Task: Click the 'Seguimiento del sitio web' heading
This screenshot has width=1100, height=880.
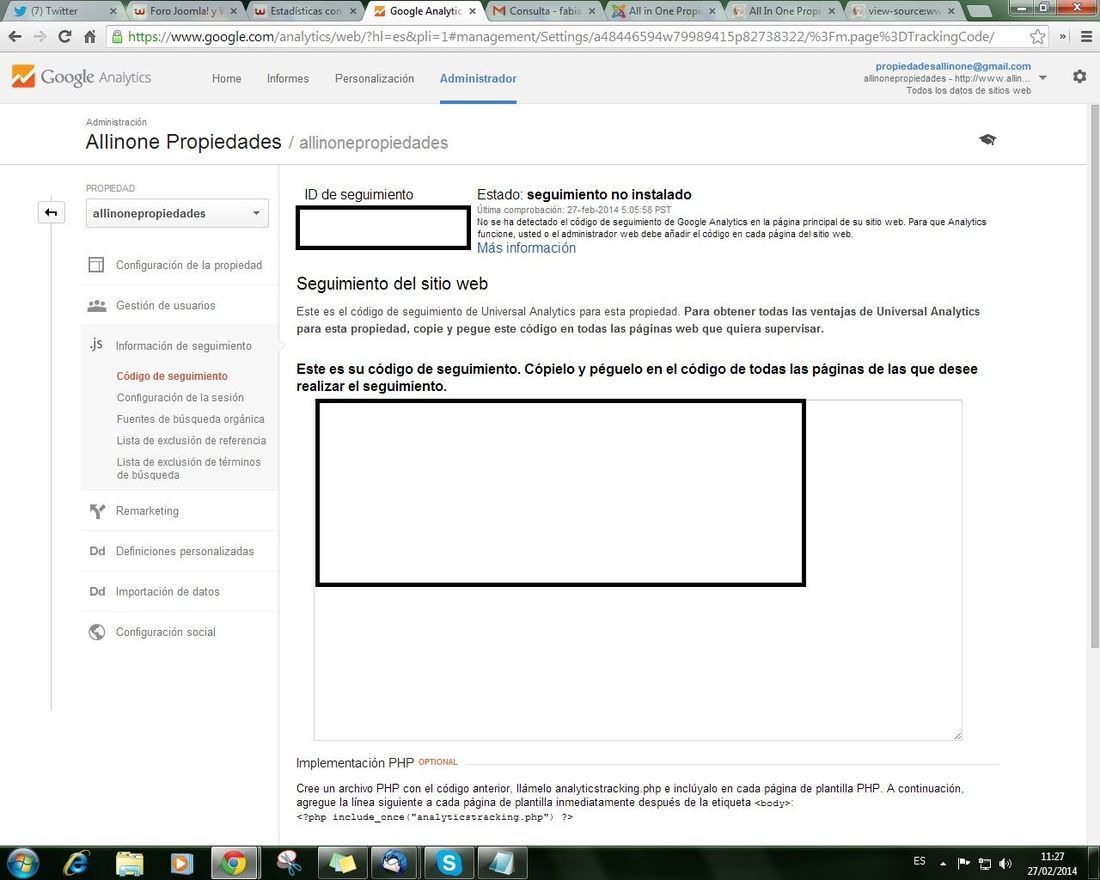Action: [x=392, y=284]
